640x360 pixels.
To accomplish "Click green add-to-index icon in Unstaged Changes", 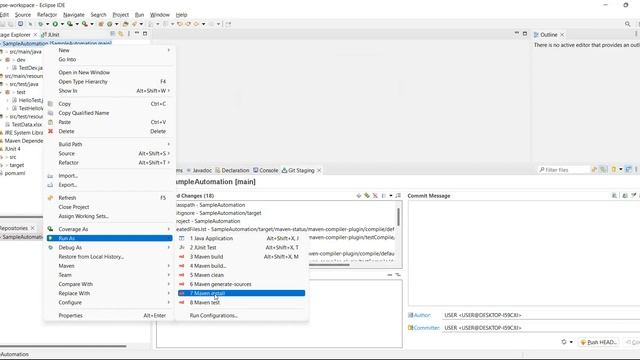I will [367, 196].
